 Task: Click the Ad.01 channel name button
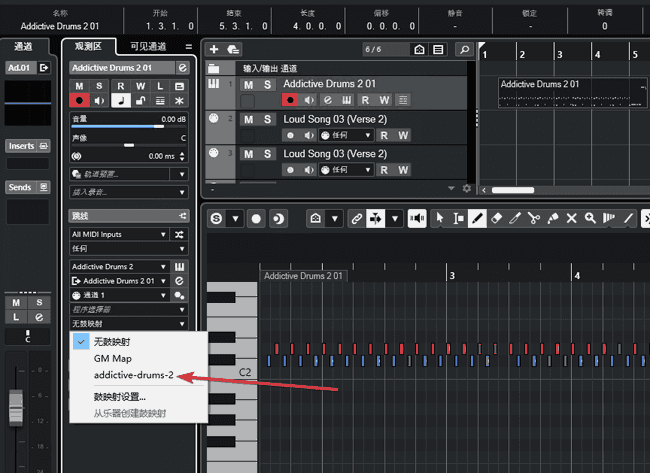[19, 68]
